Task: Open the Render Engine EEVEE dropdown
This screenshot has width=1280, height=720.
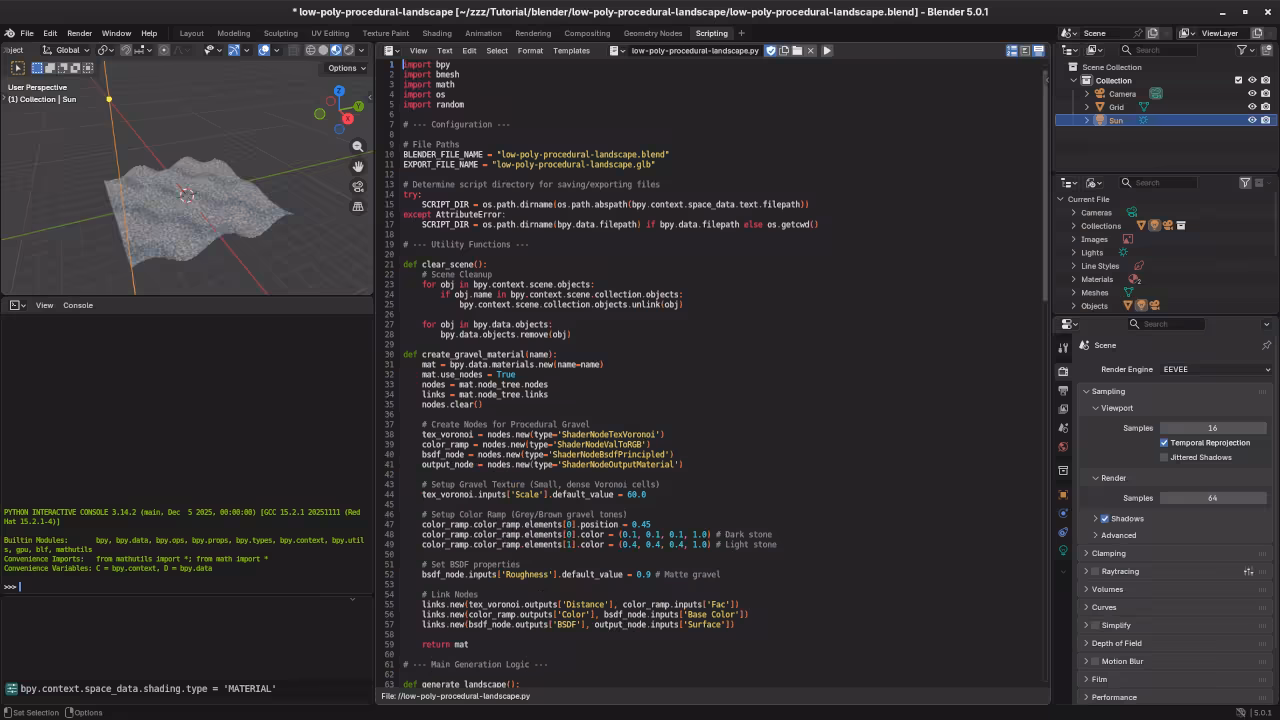Action: pos(1216,370)
